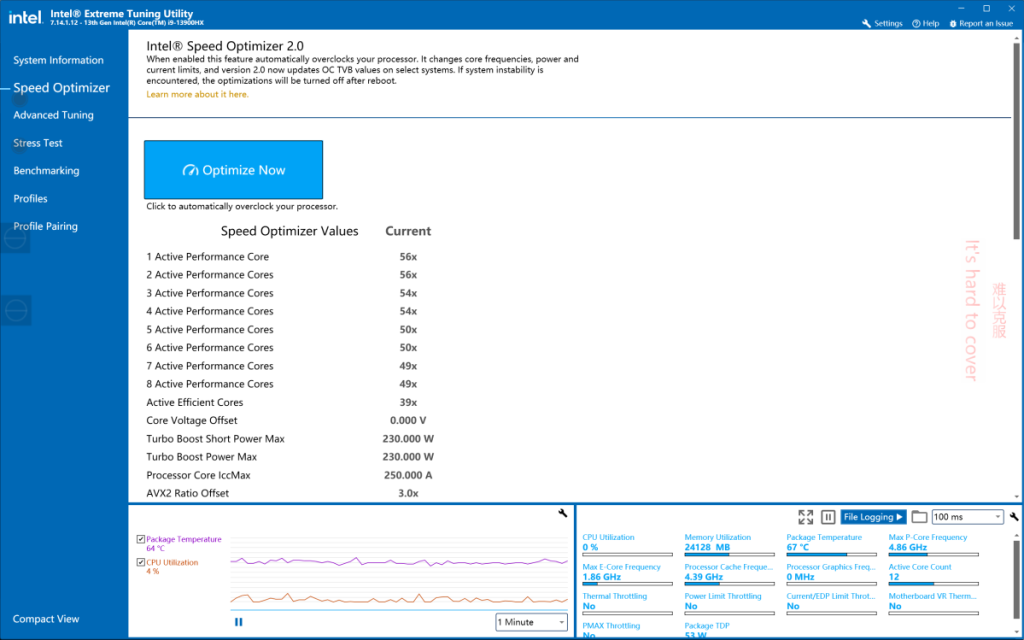Click the Motherboard VR Thermal monitor
Image resolution: width=1024 pixels, height=640 pixels.
[x=933, y=601]
